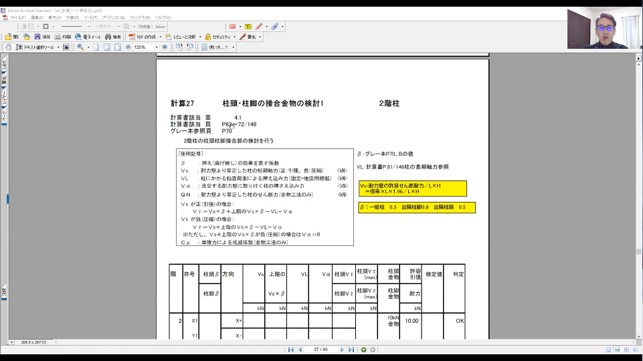Open the ヘルプ menu
Viewport: 643px width, 361px height.
[162, 18]
